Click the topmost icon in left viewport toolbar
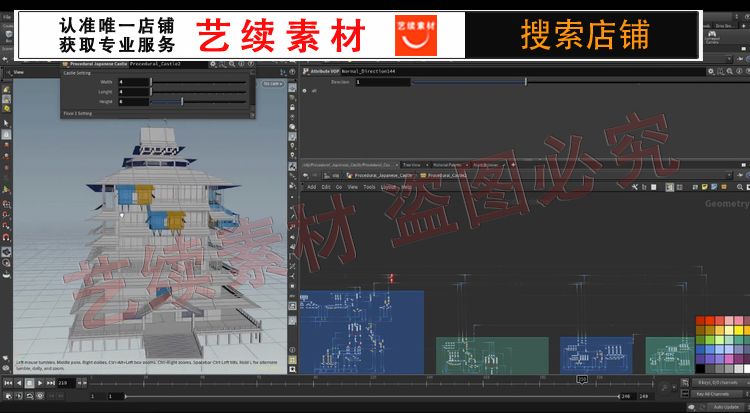The width and height of the screenshot is (750, 413). (x=6, y=89)
